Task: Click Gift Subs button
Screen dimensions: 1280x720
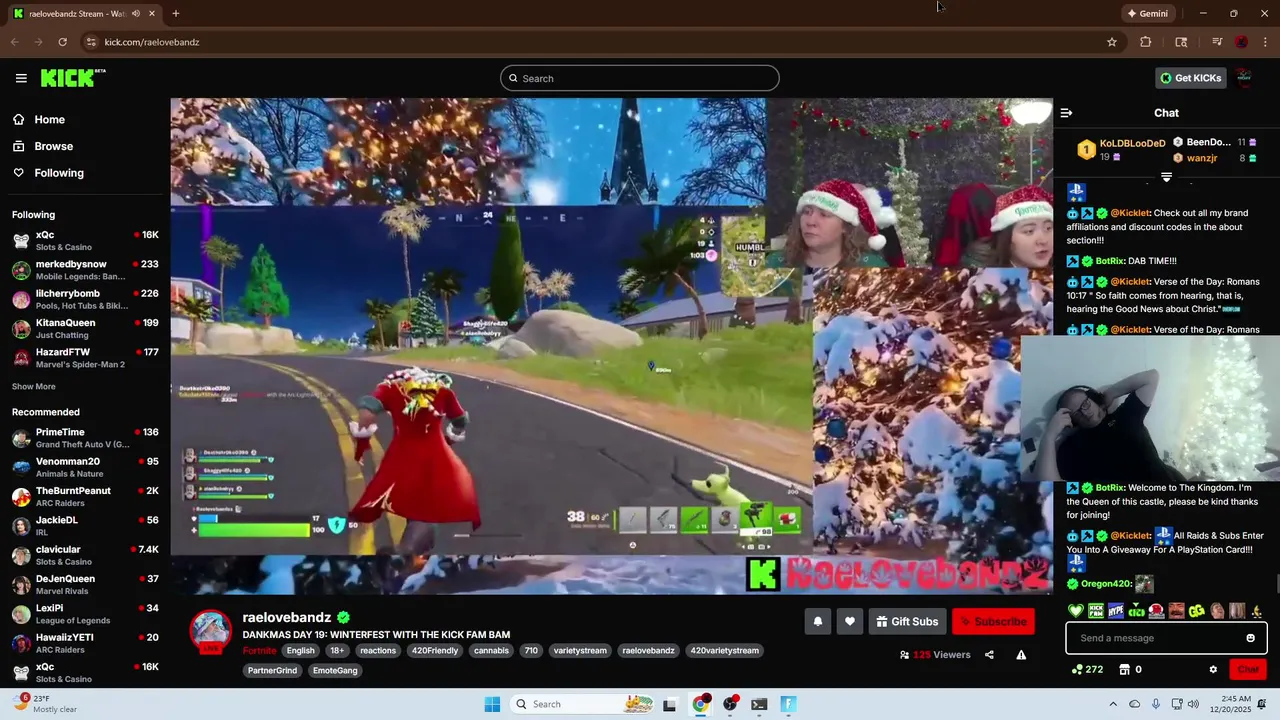Action: coord(907,621)
